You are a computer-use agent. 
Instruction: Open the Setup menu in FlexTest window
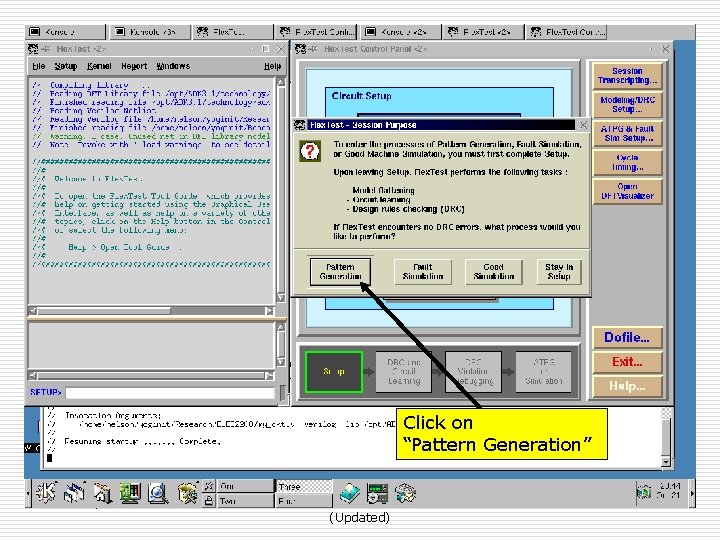(66, 66)
